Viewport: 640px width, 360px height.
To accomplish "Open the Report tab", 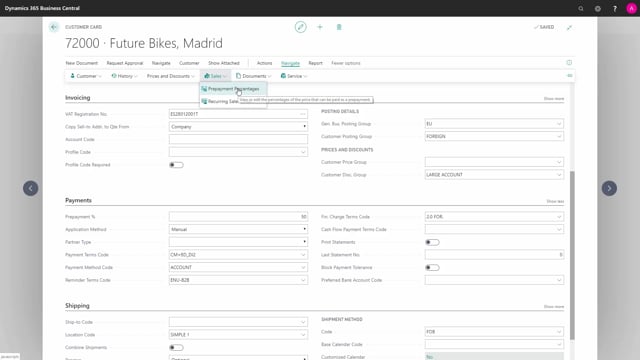I will [315, 63].
